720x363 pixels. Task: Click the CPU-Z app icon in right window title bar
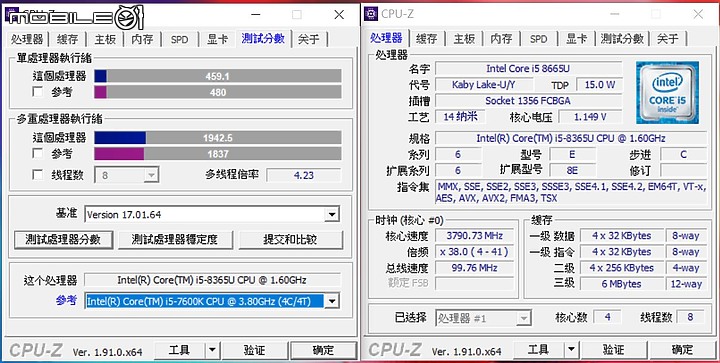(371, 14)
